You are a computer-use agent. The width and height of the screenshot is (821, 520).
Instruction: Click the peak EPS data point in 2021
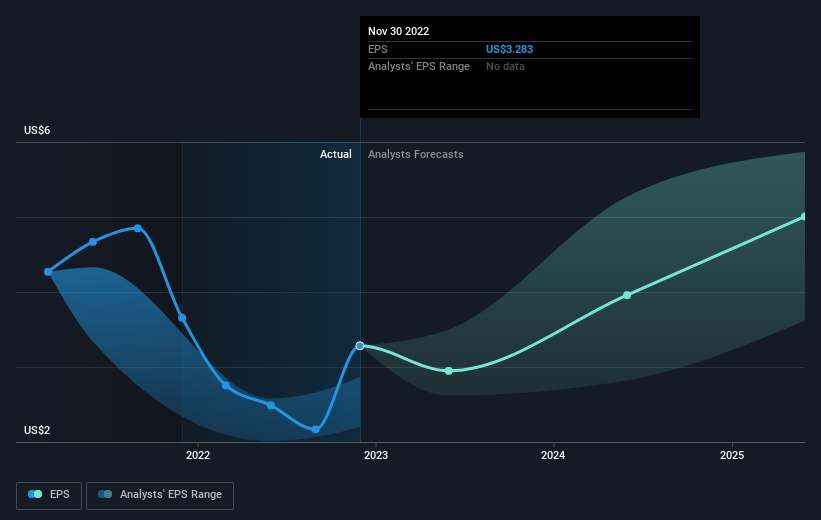click(138, 228)
